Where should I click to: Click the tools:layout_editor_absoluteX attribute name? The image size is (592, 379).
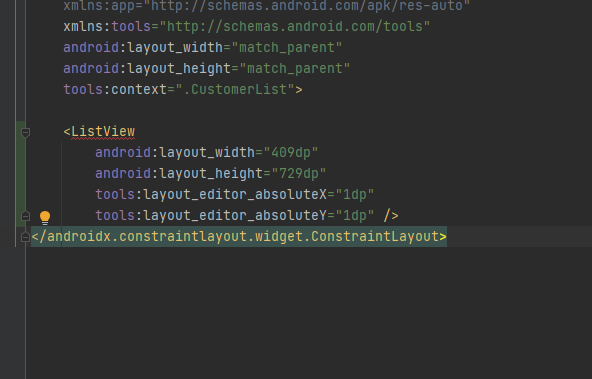point(211,195)
